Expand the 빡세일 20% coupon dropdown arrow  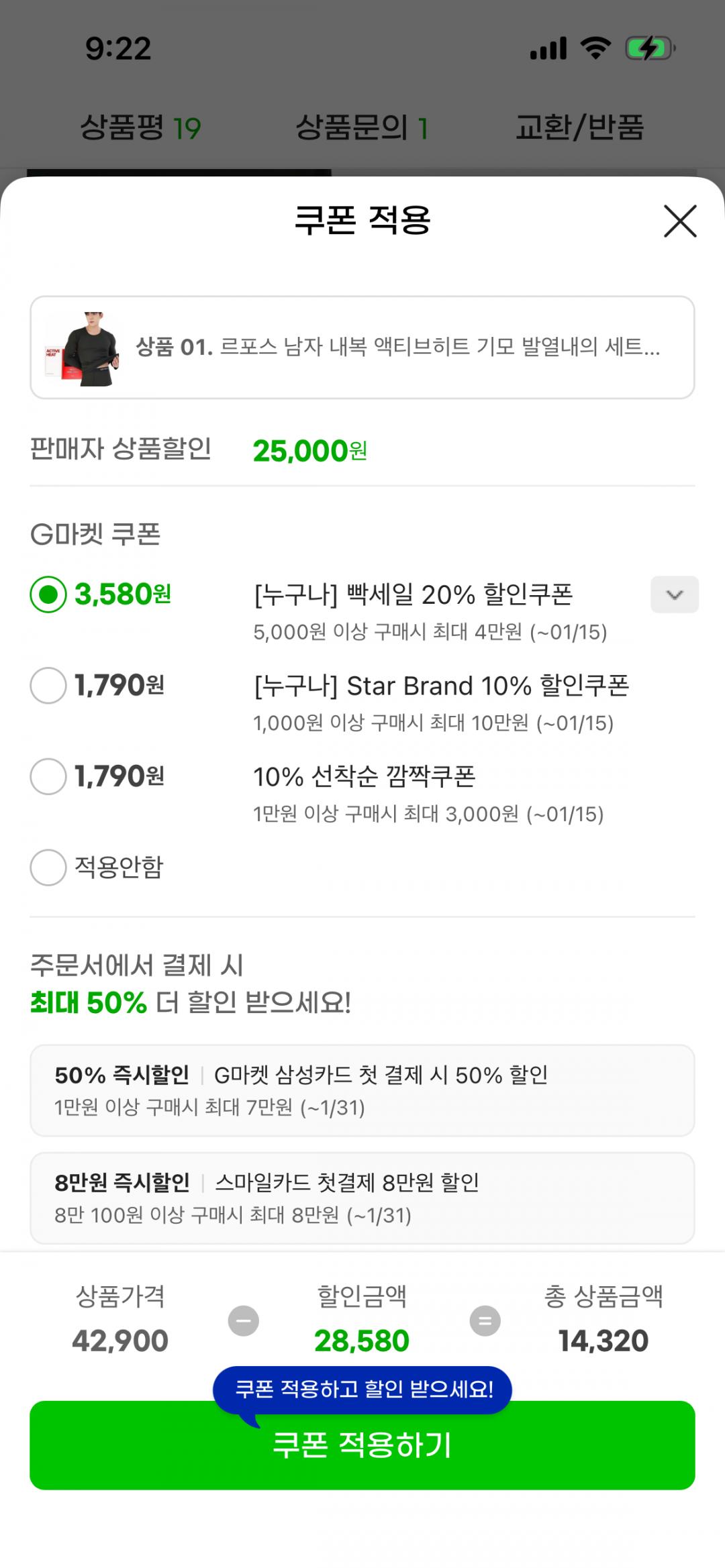(674, 594)
